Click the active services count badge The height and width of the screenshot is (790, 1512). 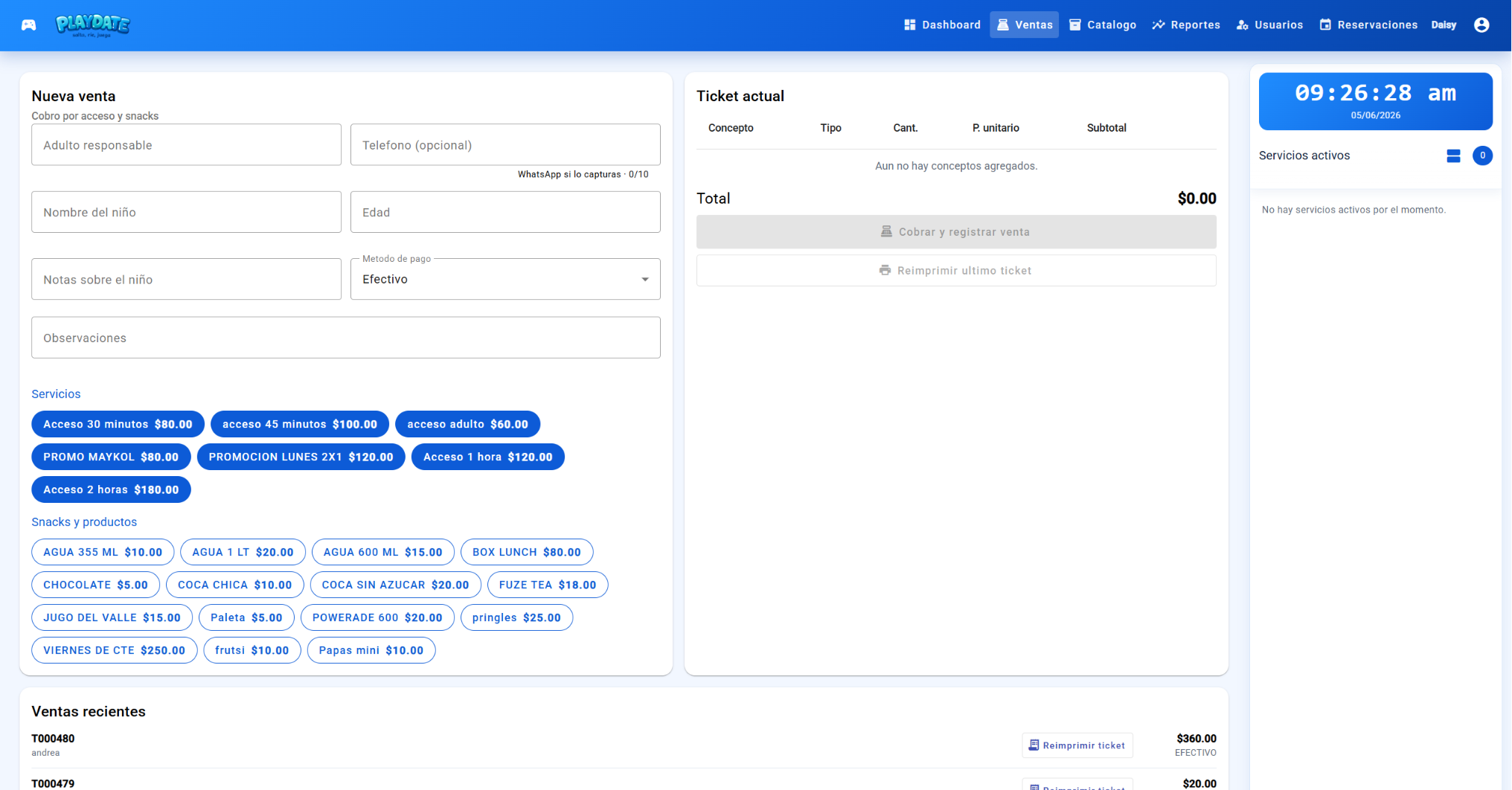1482,155
